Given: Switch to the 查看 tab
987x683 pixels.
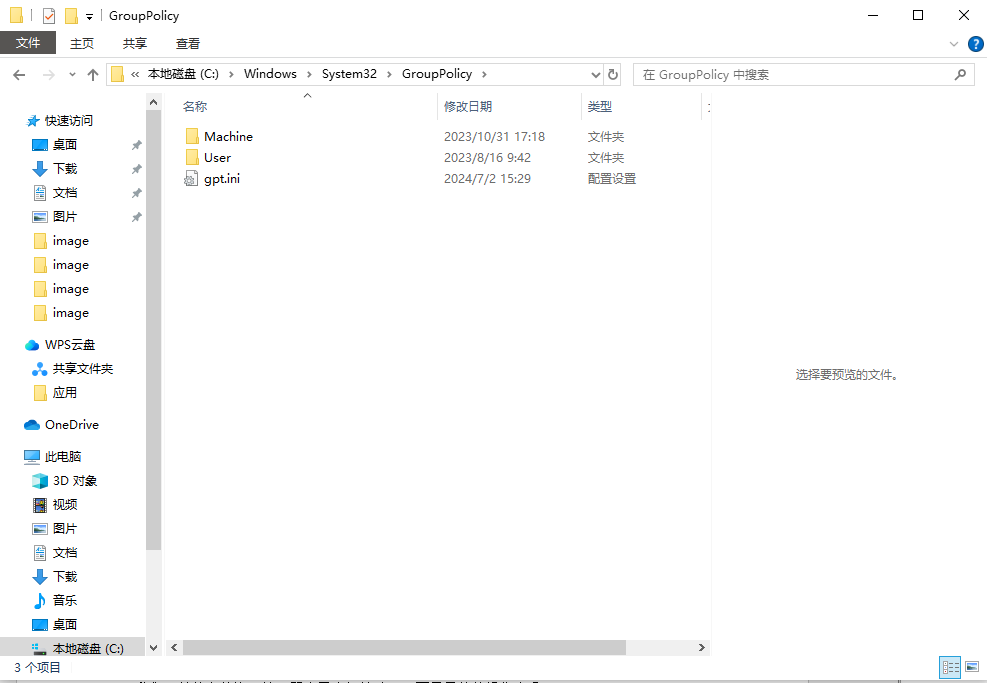Looking at the screenshot, I should (190, 43).
